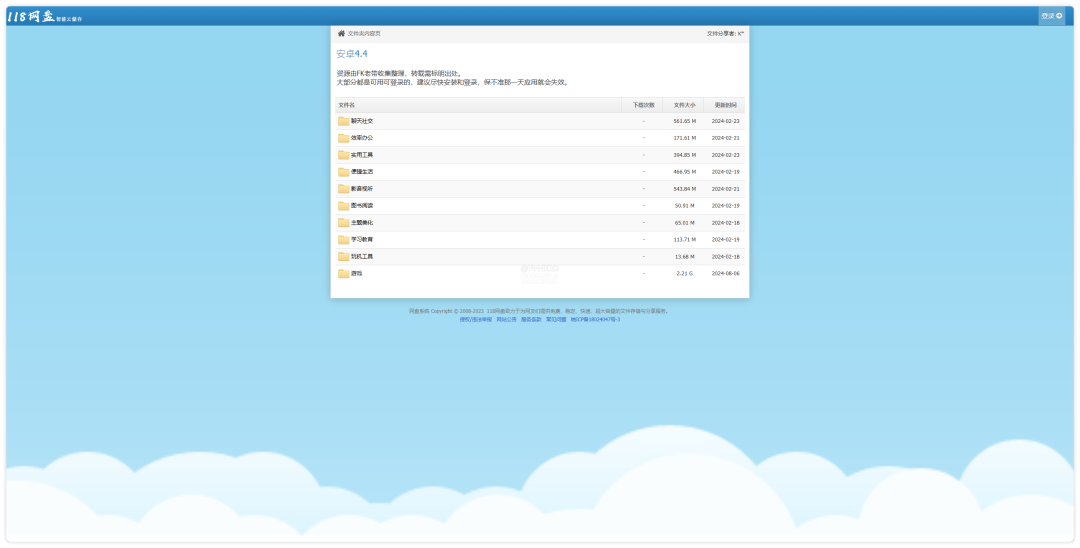Open the 主题美化 folder
This screenshot has width=1080, height=548.
click(x=361, y=223)
